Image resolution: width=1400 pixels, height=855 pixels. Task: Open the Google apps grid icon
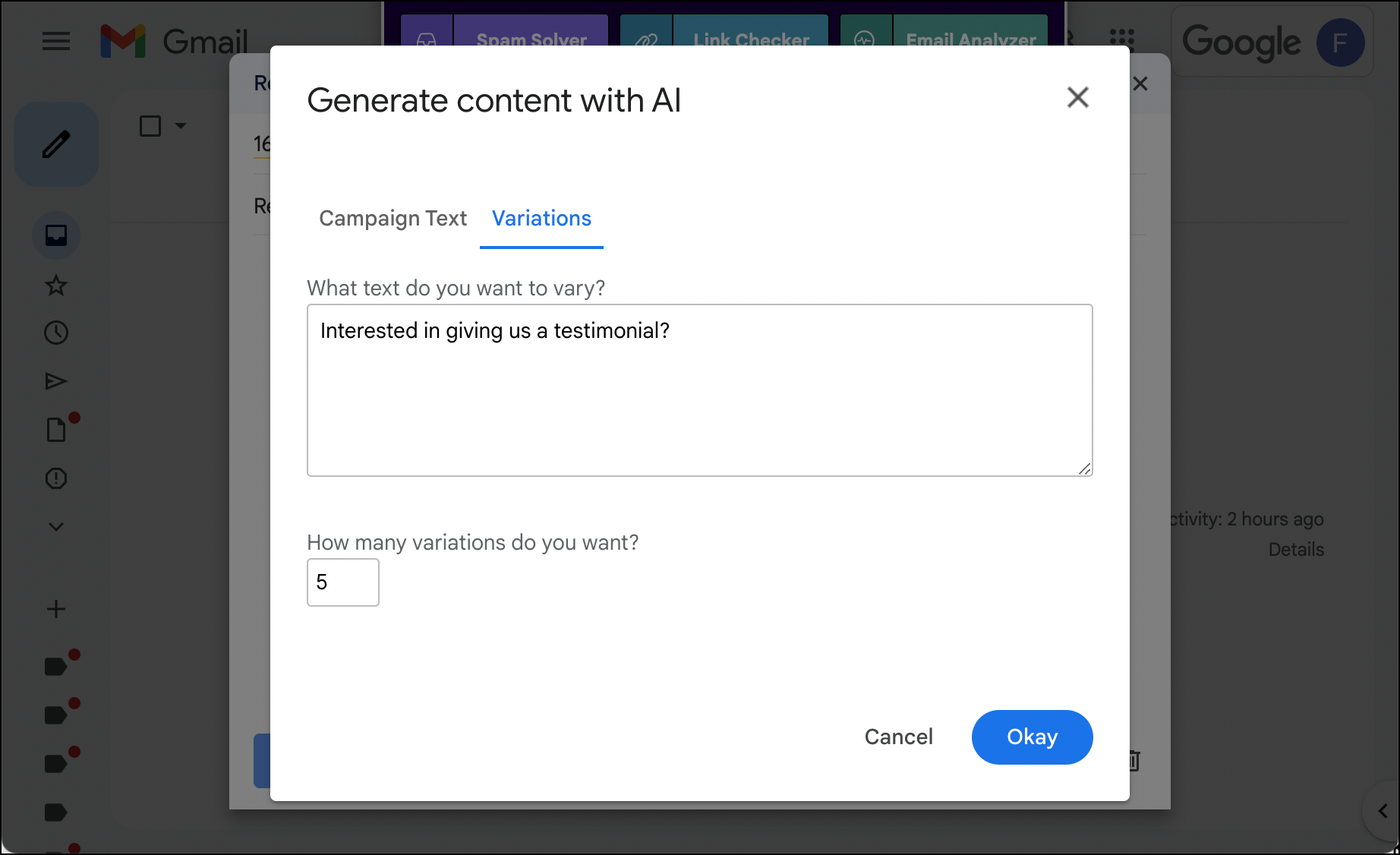pyautogui.click(x=1121, y=41)
